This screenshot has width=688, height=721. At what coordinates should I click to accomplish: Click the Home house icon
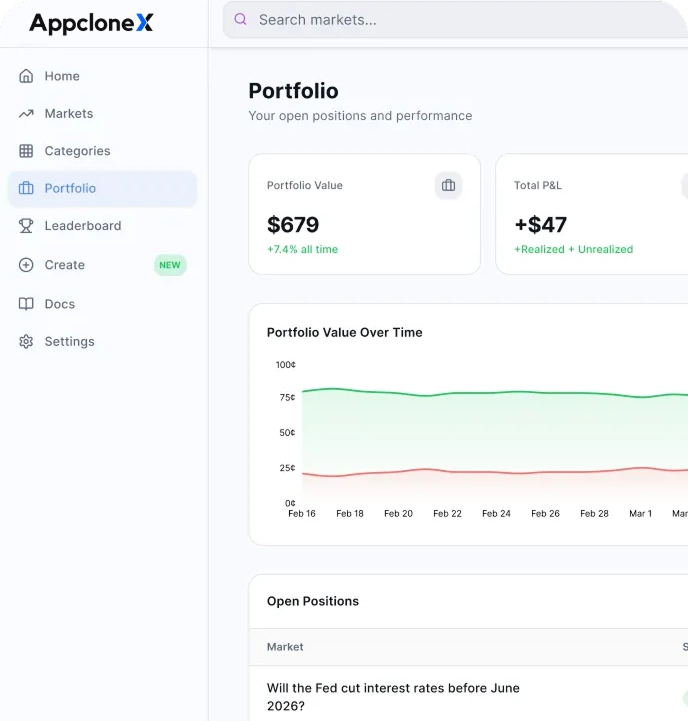coord(26,76)
